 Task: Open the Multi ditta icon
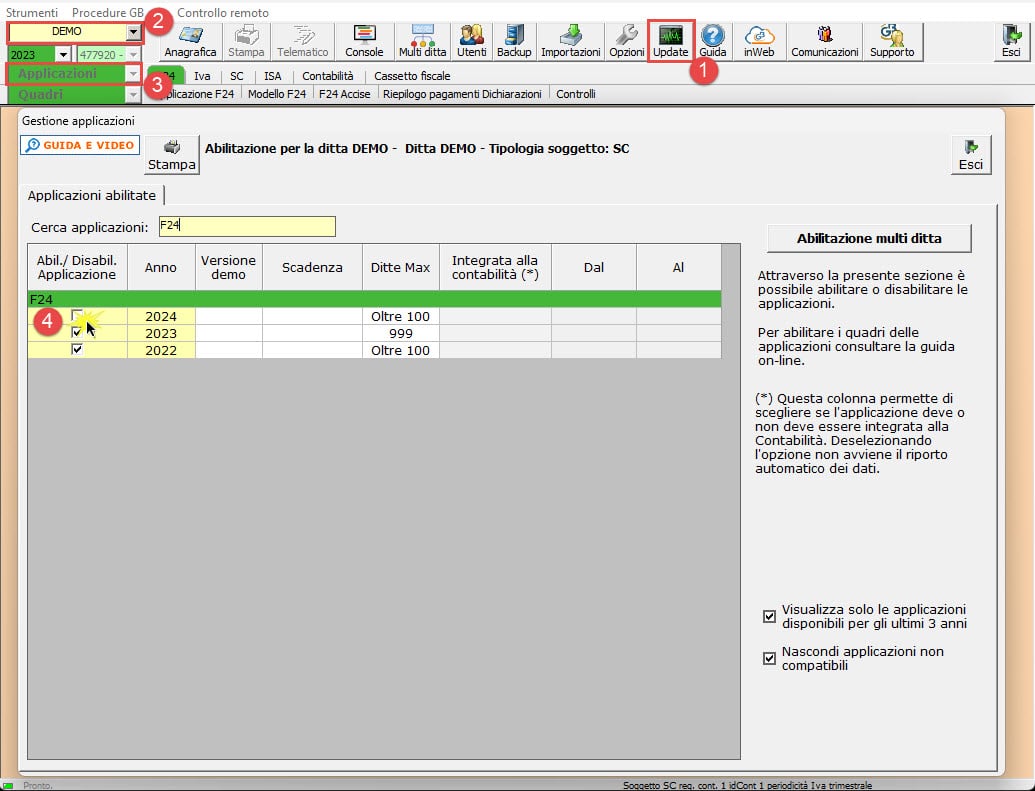tap(422, 40)
